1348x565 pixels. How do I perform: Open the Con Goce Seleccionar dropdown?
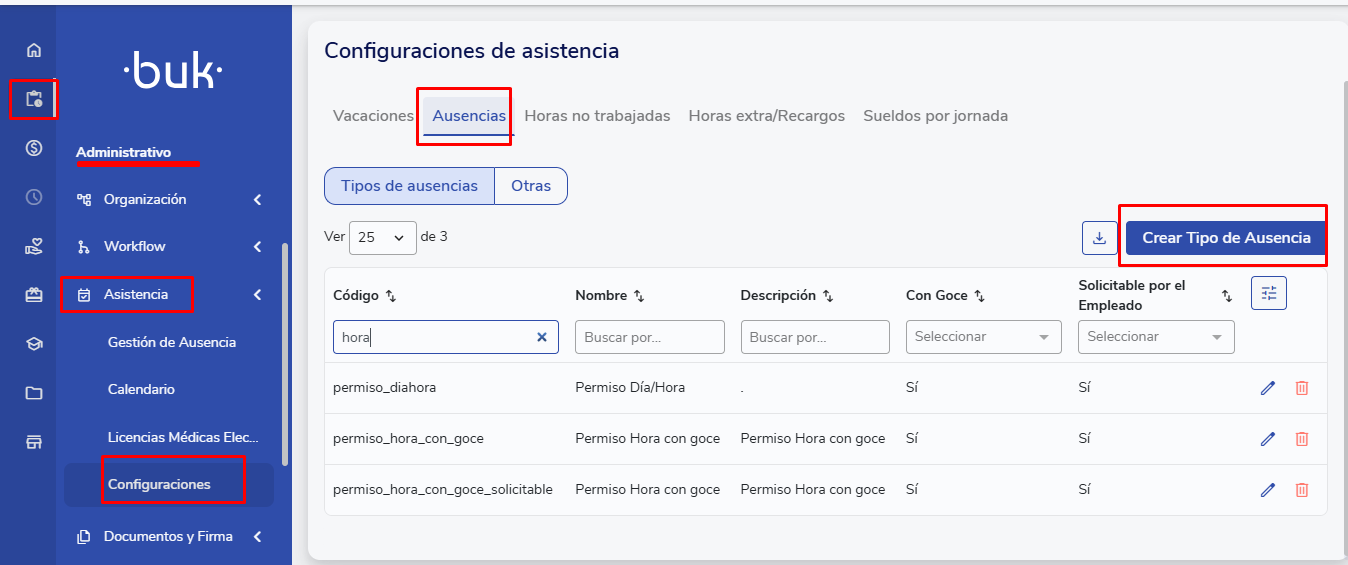click(x=983, y=337)
